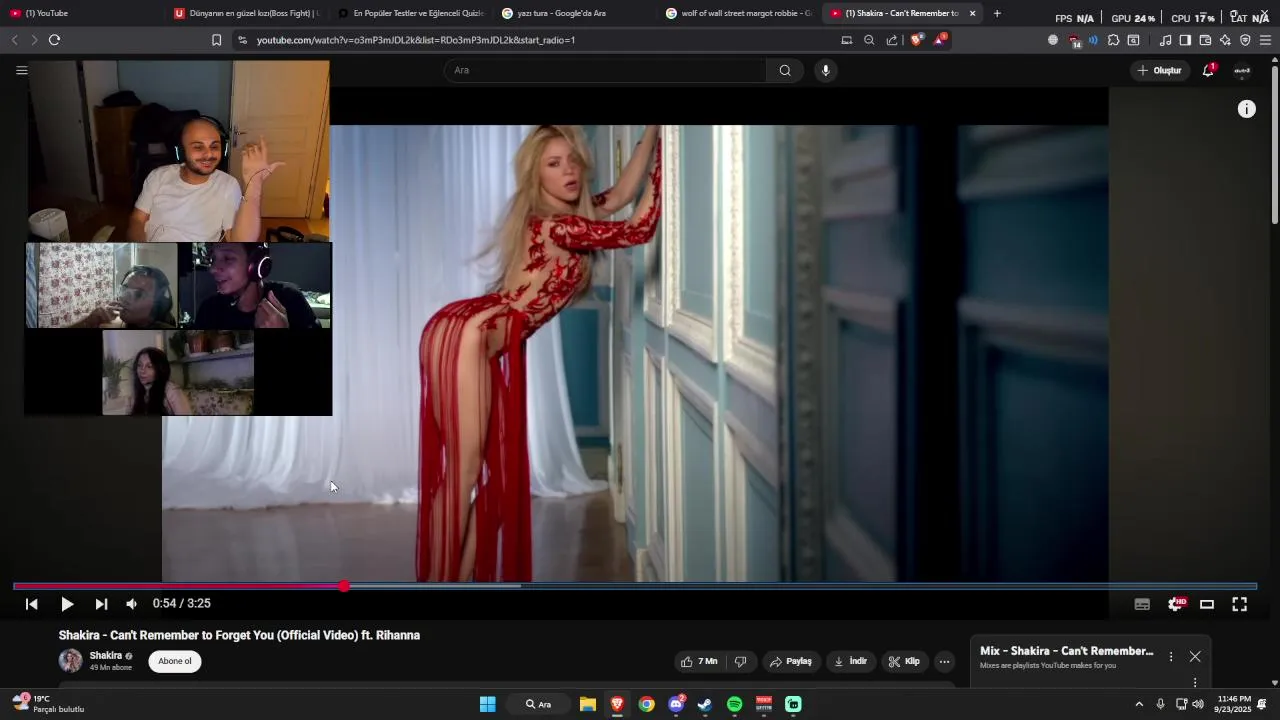Click the zoom magnifier icon in the address bar
1280x720 pixels.
coord(869,40)
